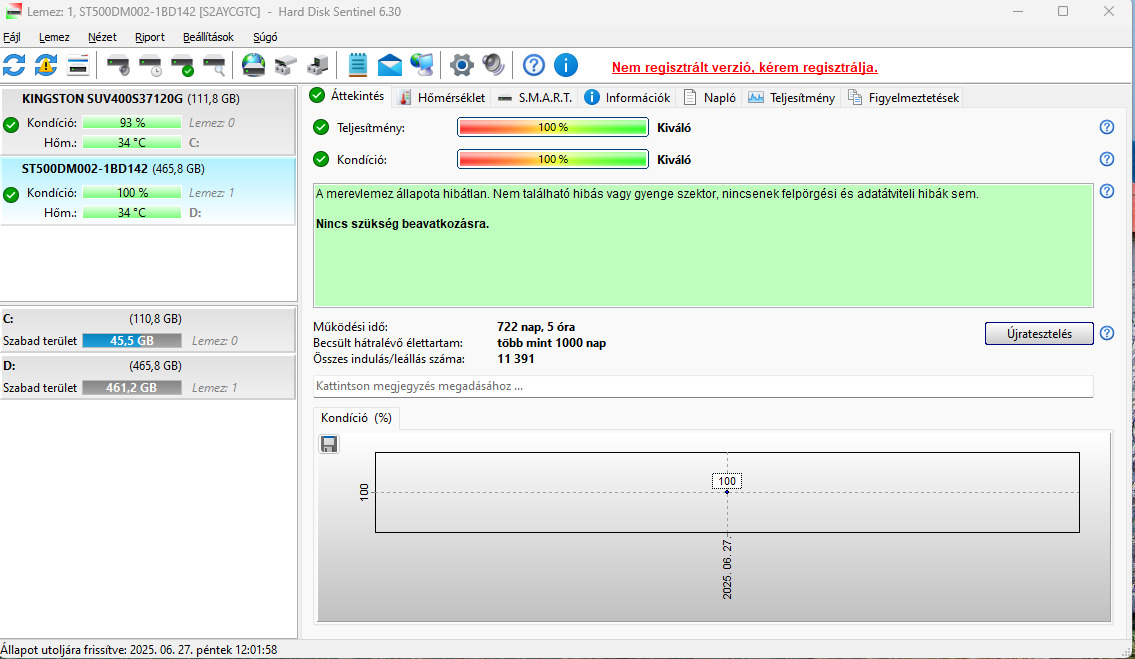Click the blue info circle toolbar icon
This screenshot has height=659, width=1135.
tap(565, 66)
